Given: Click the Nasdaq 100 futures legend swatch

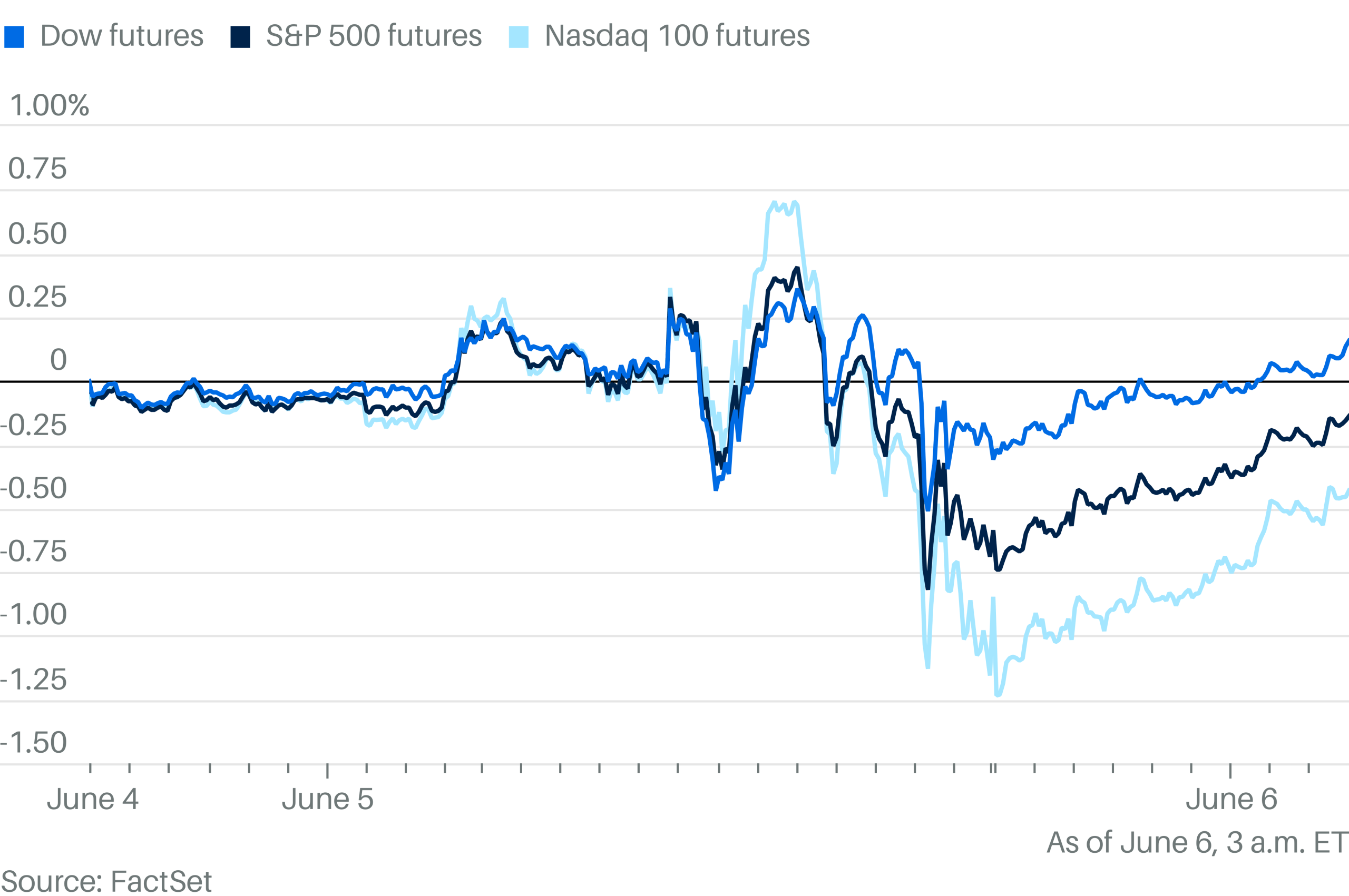Looking at the screenshot, I should (519, 37).
